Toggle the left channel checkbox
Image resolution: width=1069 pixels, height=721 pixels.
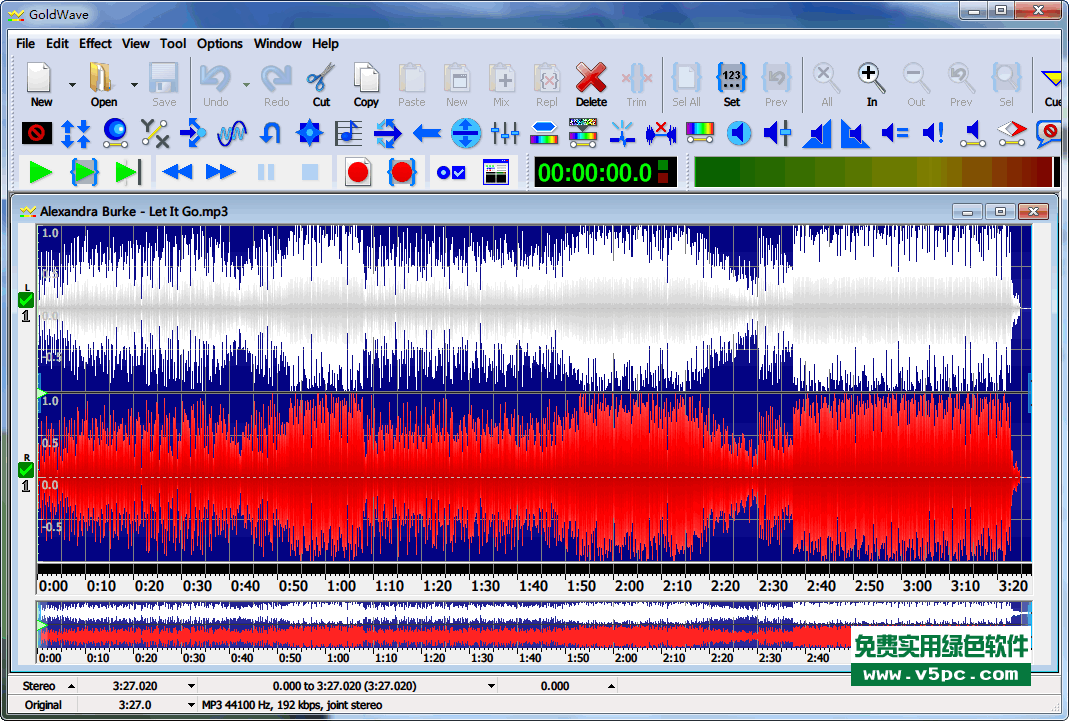point(26,300)
